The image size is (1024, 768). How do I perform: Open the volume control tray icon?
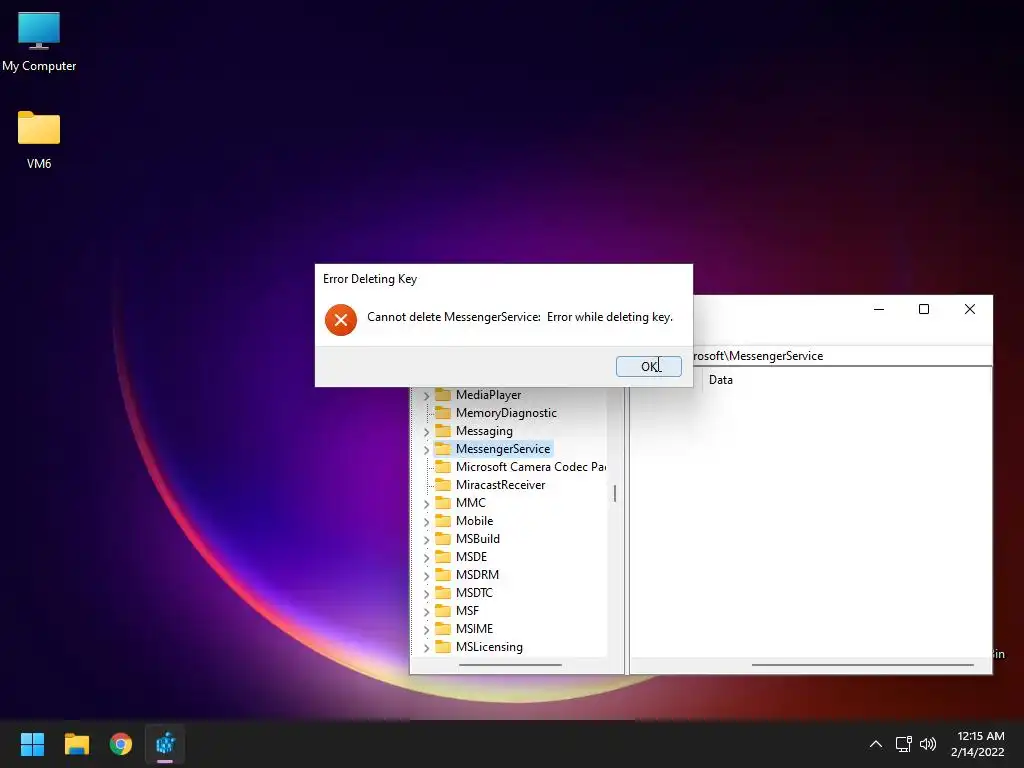927,744
